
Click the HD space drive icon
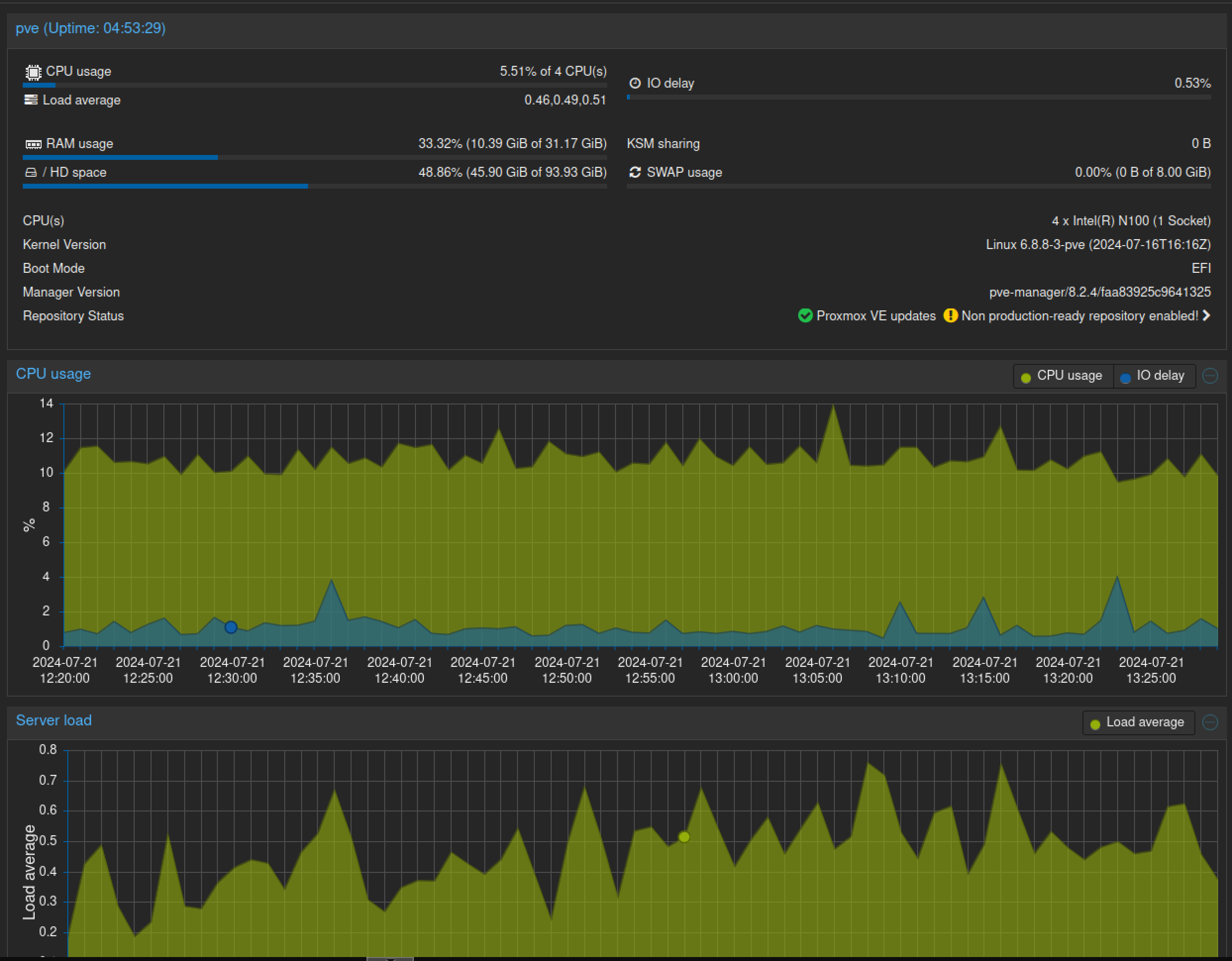pyautogui.click(x=31, y=173)
